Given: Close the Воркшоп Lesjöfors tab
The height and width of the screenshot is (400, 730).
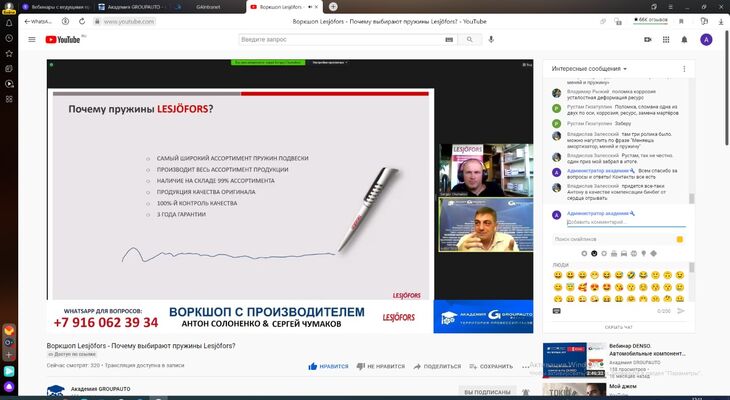Looking at the screenshot, I should [x=316, y=7].
